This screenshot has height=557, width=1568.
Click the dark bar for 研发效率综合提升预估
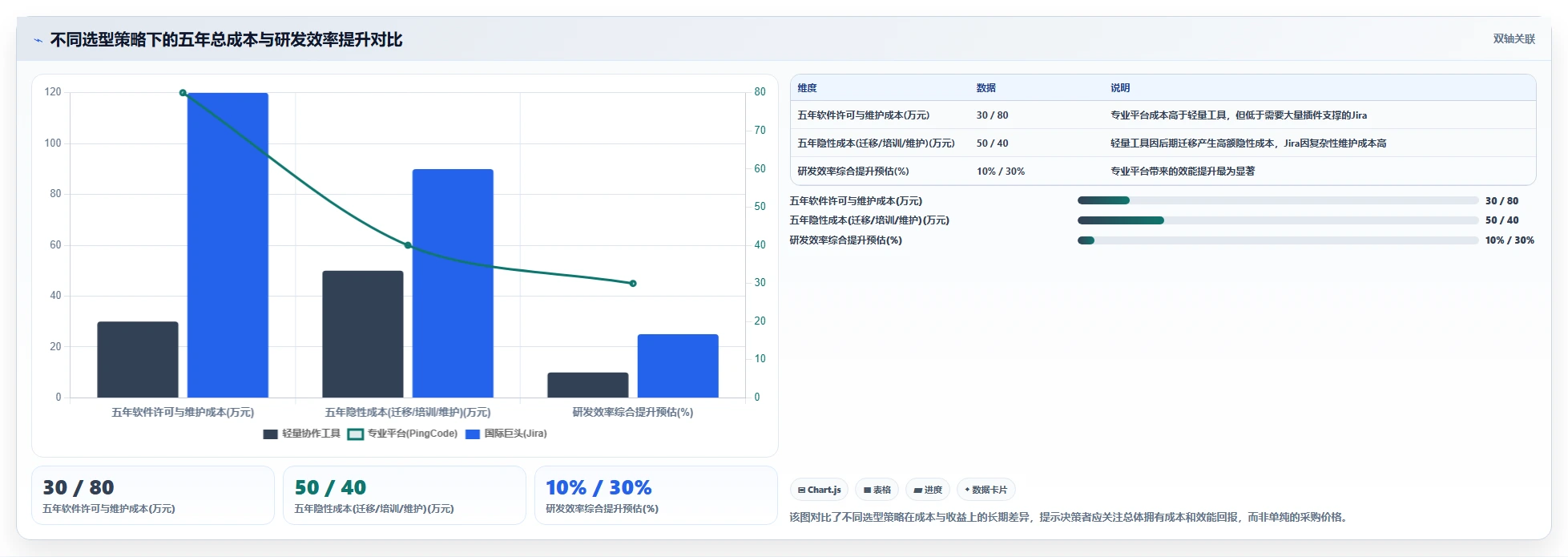pyautogui.click(x=587, y=385)
